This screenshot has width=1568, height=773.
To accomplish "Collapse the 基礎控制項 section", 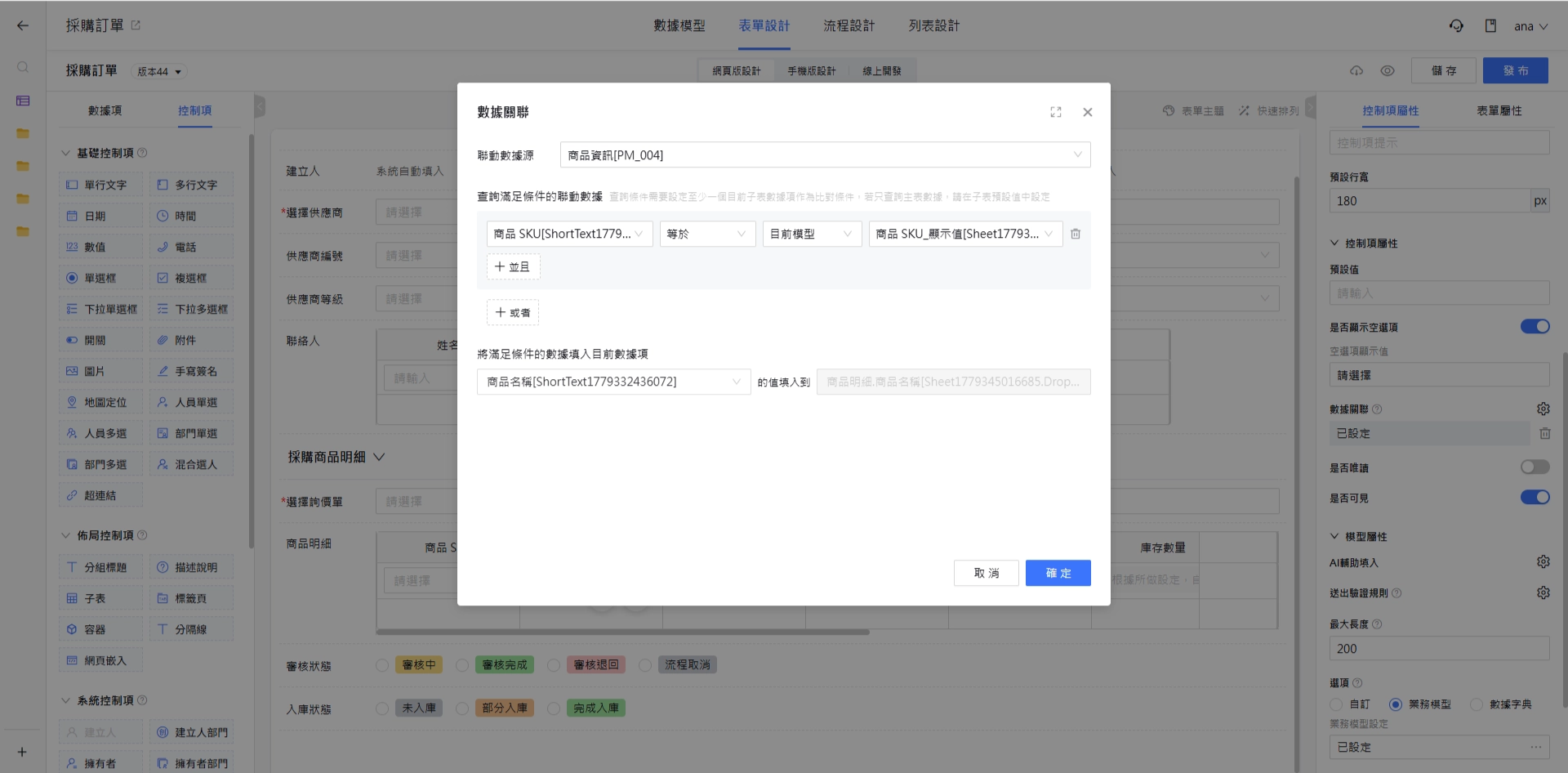I will [x=65, y=153].
